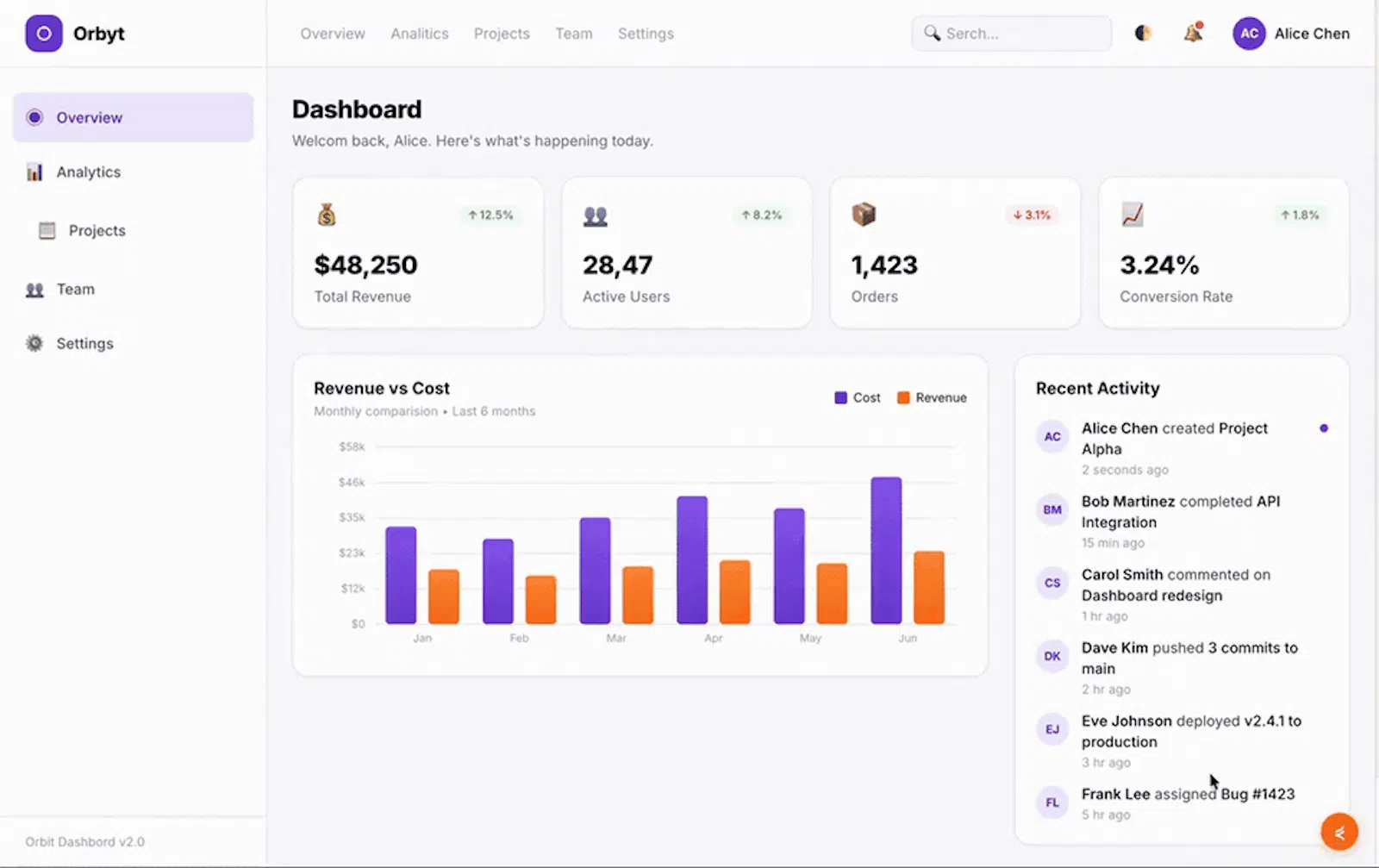
Task: Click the Analytics bar chart sidebar icon
Action: [x=34, y=172]
